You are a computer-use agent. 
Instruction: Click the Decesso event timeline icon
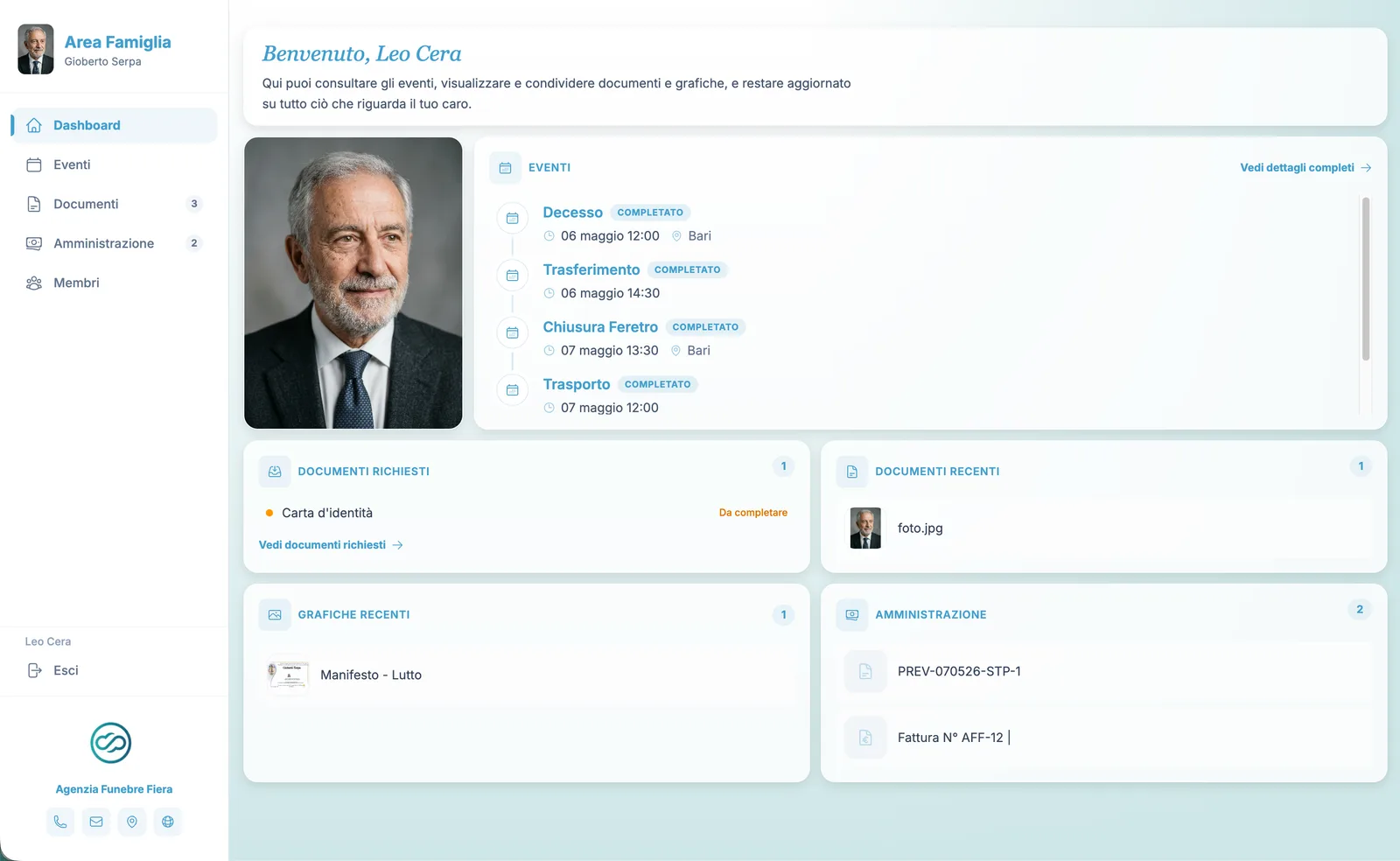coord(513,218)
